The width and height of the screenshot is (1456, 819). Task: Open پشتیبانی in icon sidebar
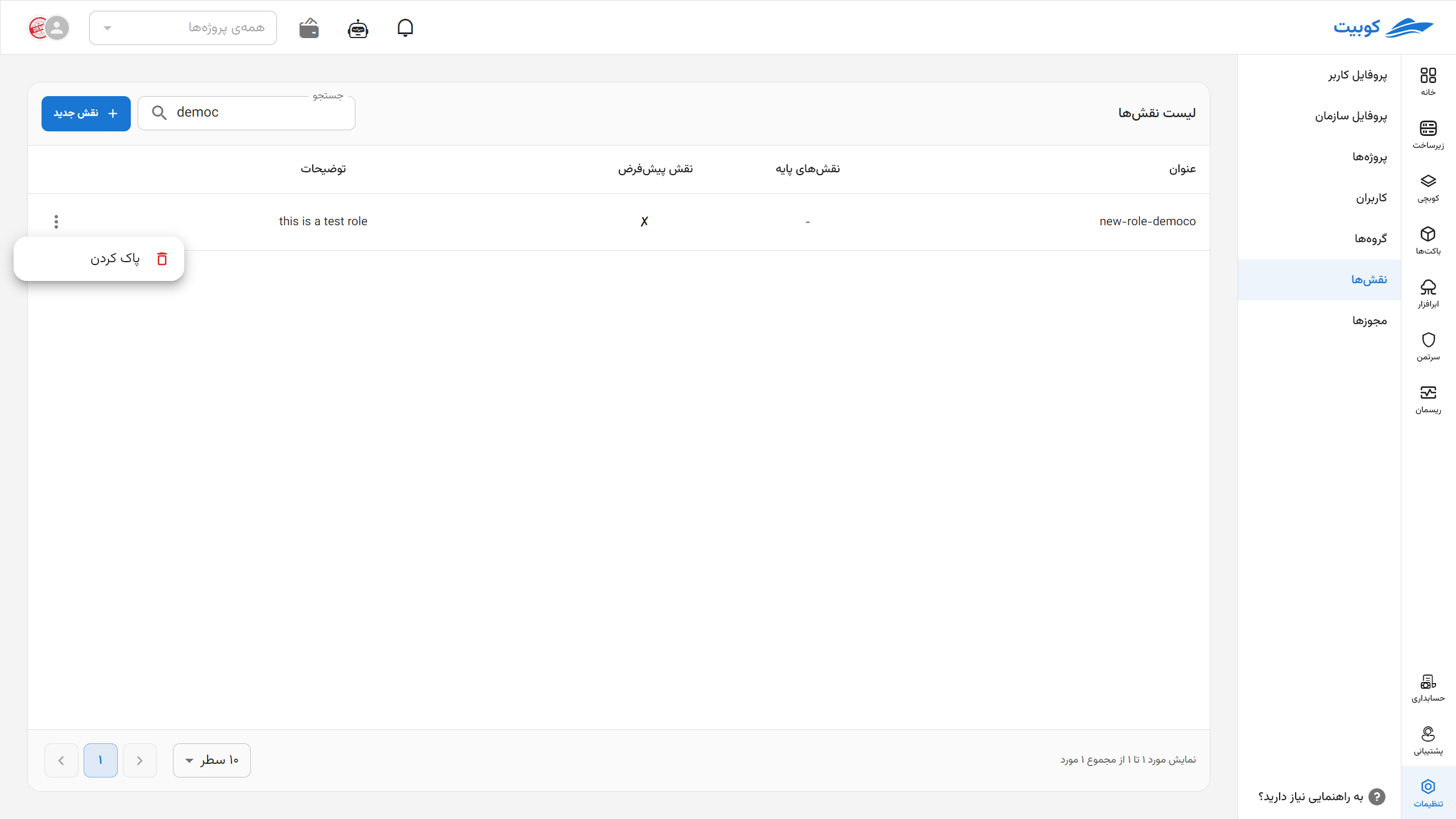pos(1428,741)
